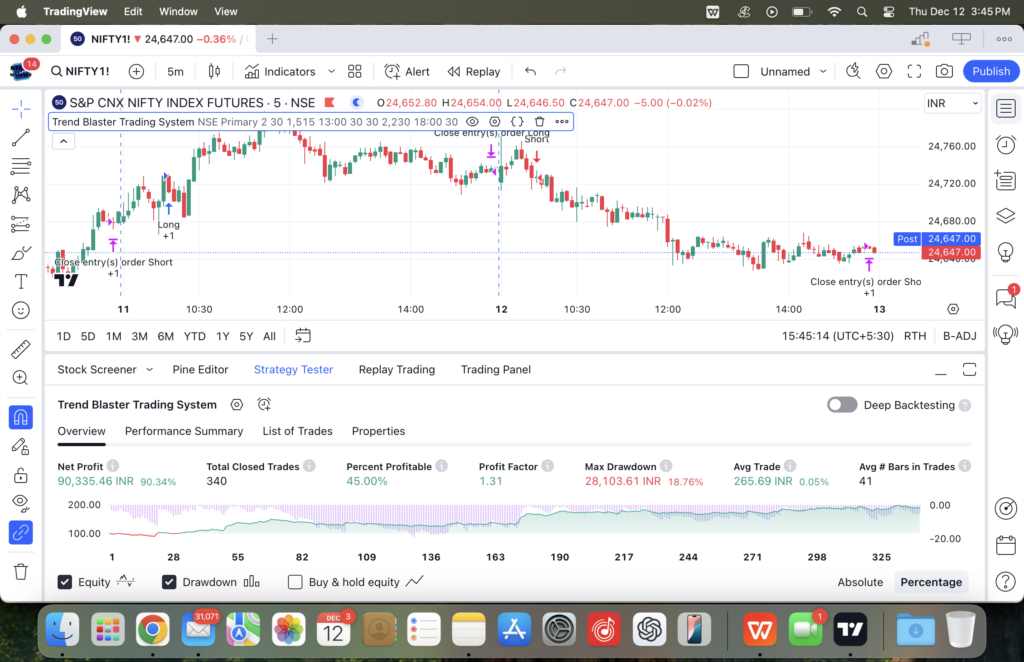Viewport: 1024px width, 662px height.
Task: Take a chart snapshot with camera icon
Action: pyautogui.click(x=944, y=71)
